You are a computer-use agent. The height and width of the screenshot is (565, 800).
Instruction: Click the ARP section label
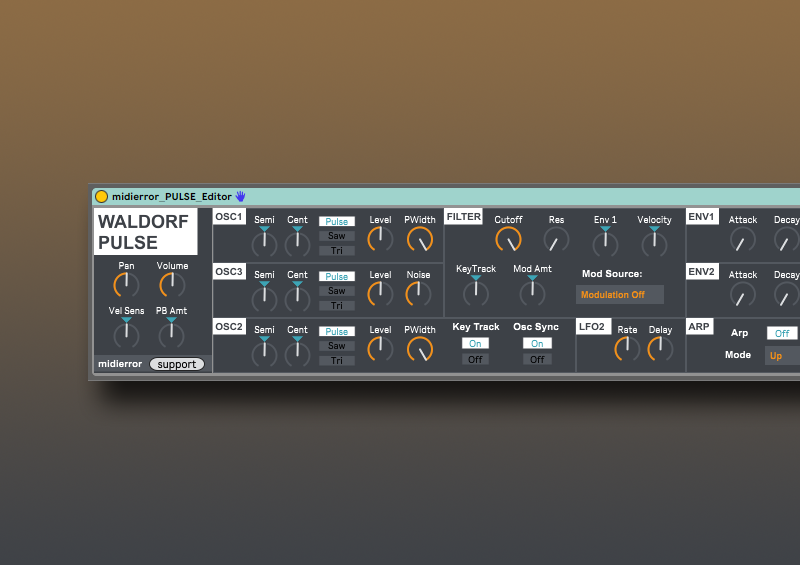[699, 326]
